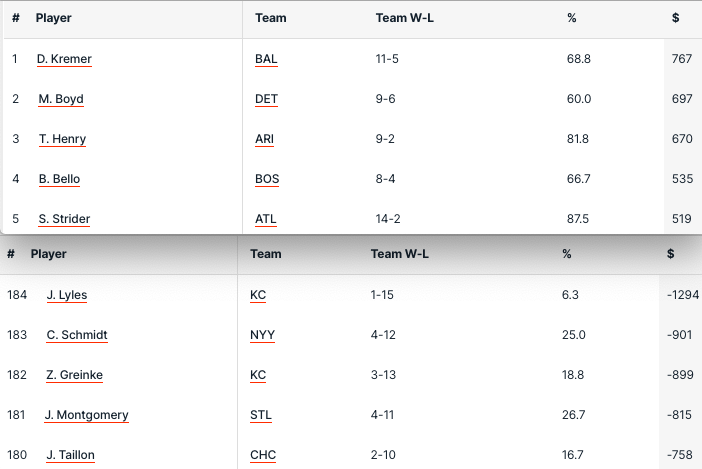Screen dimensions: 702x469
Task: Select J. Montgomery player link
Action: pyautogui.click(x=86, y=415)
